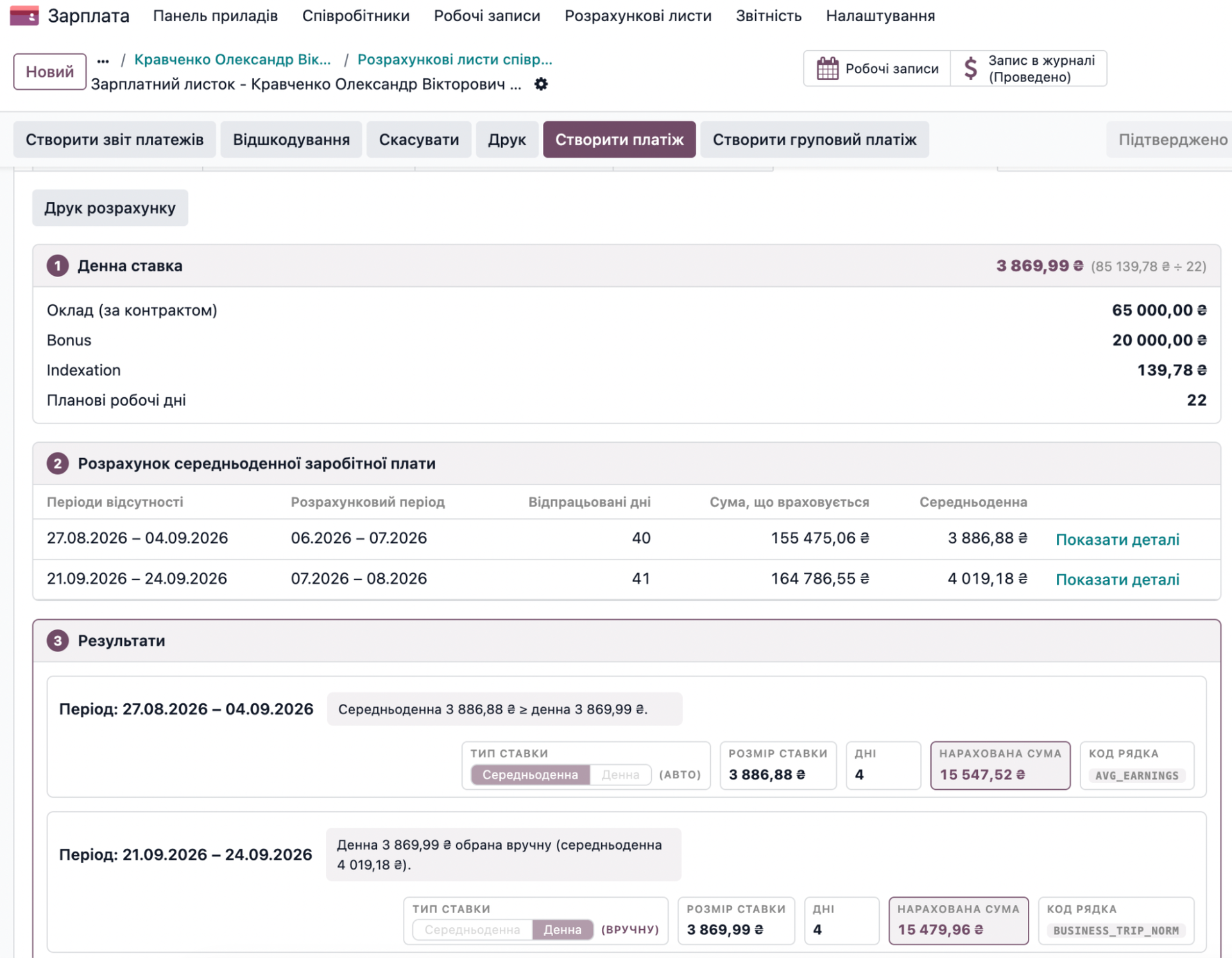Select Середньоденна rate for period 27.08.2026
This screenshot has height=958, width=1232.
point(530,774)
